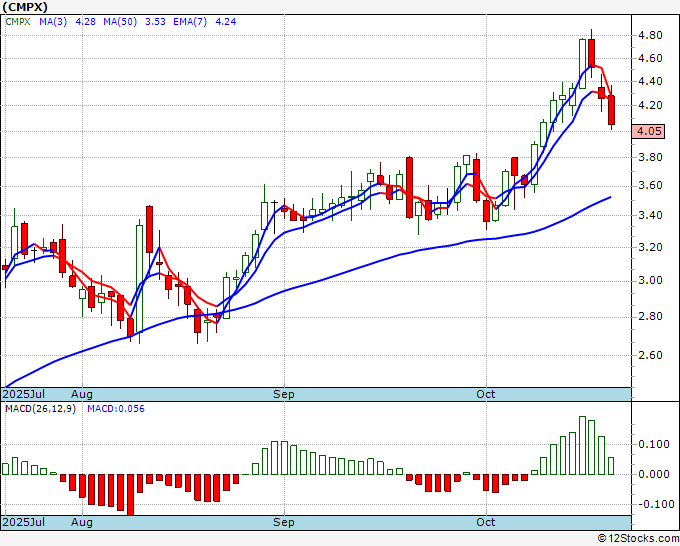Click the 3.00 price axis label
The image size is (680, 546).
pos(650,281)
